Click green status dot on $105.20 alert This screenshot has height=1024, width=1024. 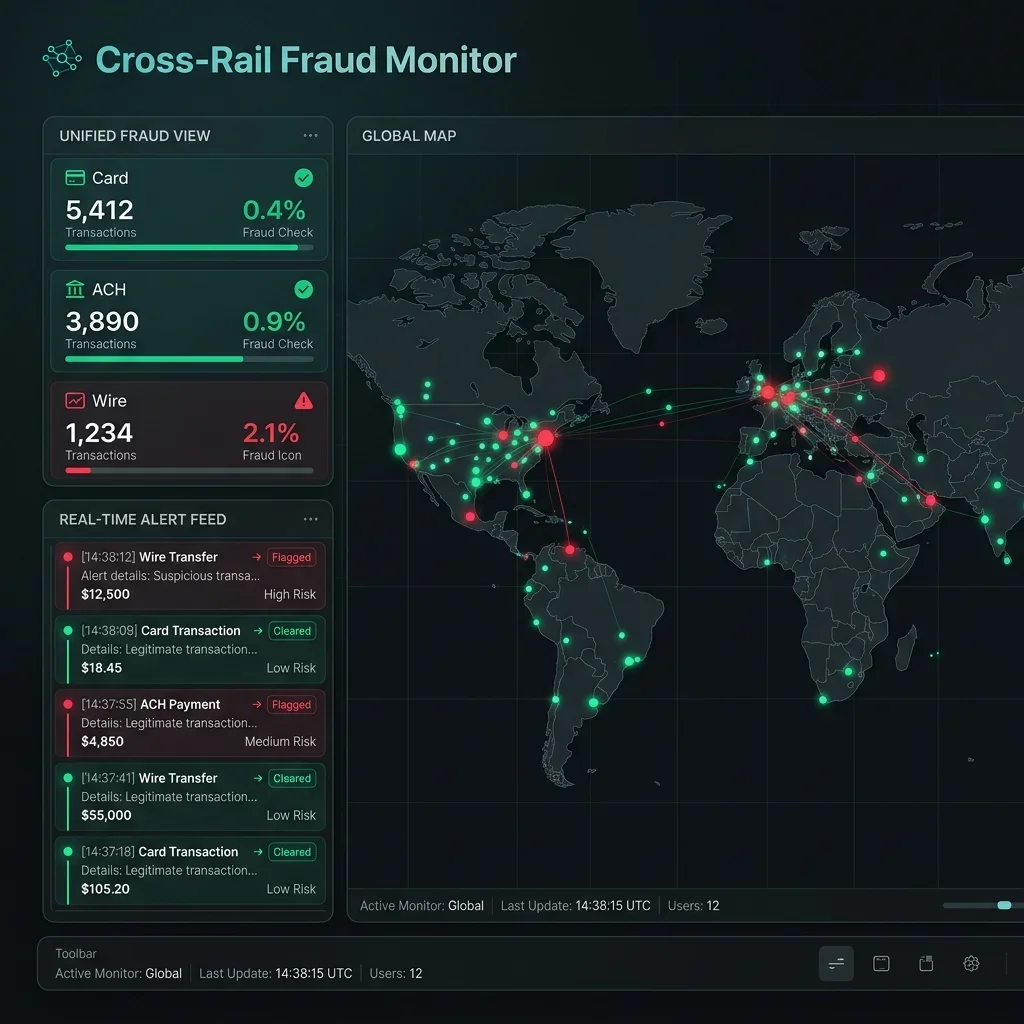coord(68,852)
